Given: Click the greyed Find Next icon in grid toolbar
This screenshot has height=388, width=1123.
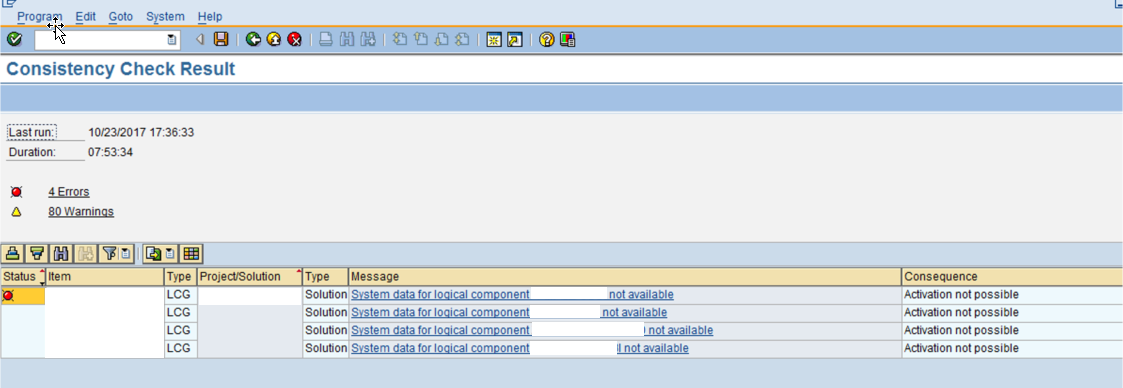Looking at the screenshot, I should point(85,253).
